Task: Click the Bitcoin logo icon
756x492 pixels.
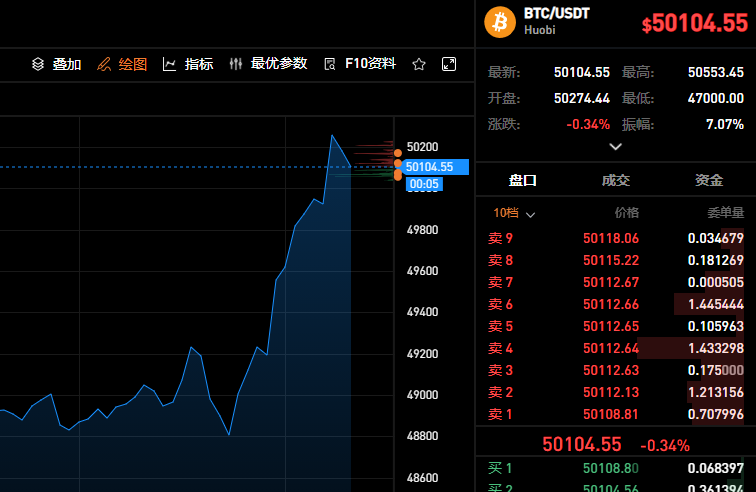Action: pyautogui.click(x=500, y=22)
